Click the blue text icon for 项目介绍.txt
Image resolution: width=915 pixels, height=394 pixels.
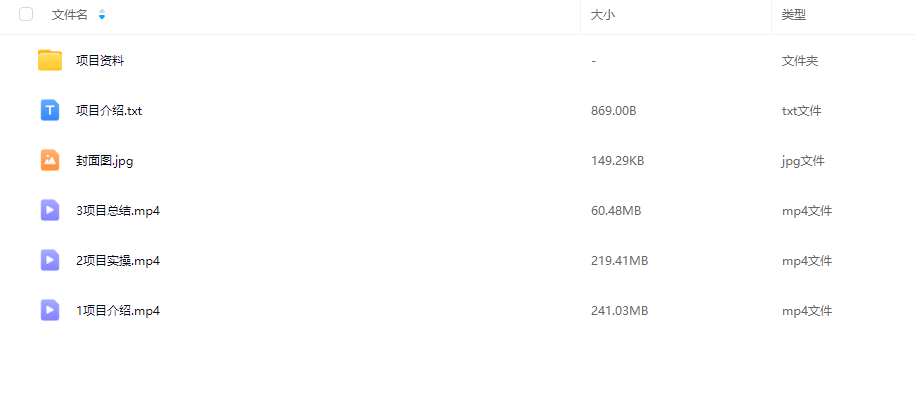click(x=50, y=110)
